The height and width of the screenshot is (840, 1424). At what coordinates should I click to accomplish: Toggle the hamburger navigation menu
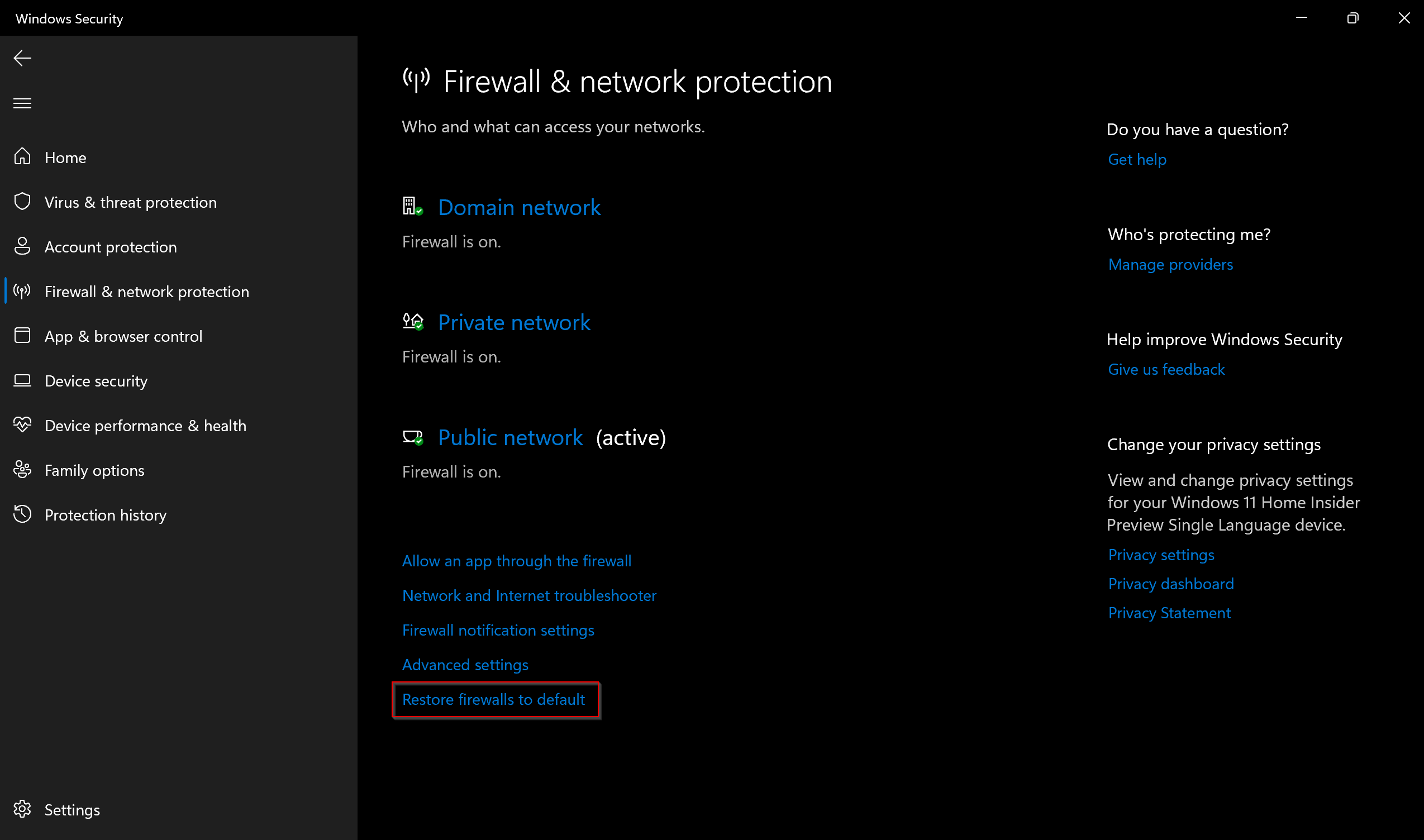click(x=22, y=103)
